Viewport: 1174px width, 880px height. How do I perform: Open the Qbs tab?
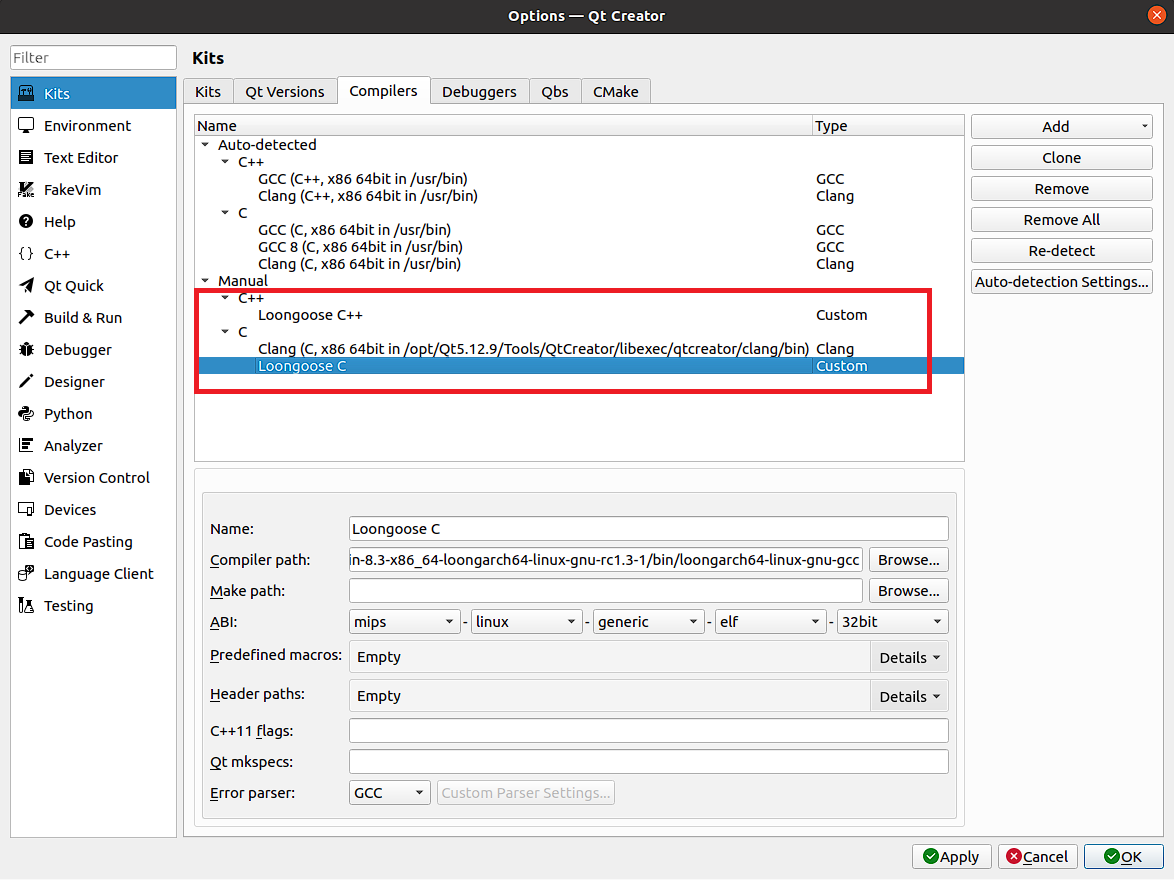(555, 91)
